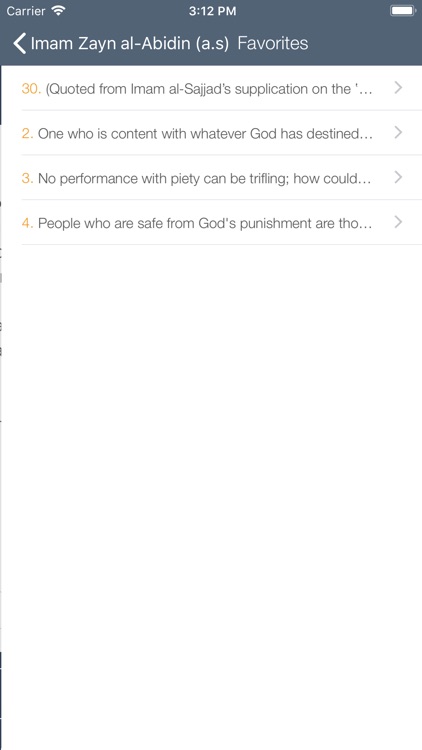Tap the 3:12 PM clock in status bar
422x750 pixels.
point(212,11)
